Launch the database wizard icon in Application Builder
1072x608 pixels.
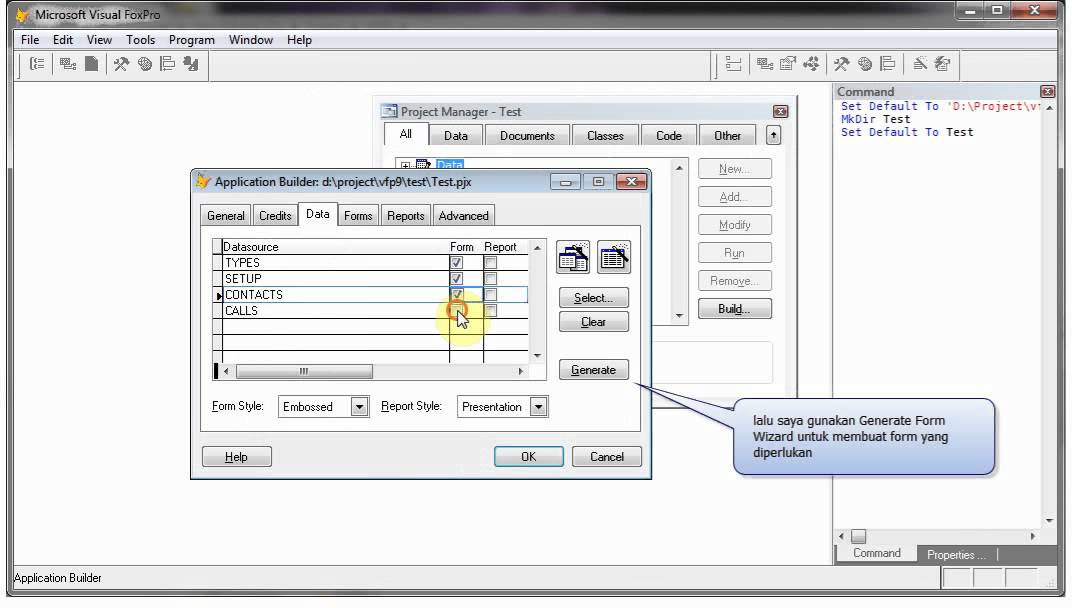point(573,257)
